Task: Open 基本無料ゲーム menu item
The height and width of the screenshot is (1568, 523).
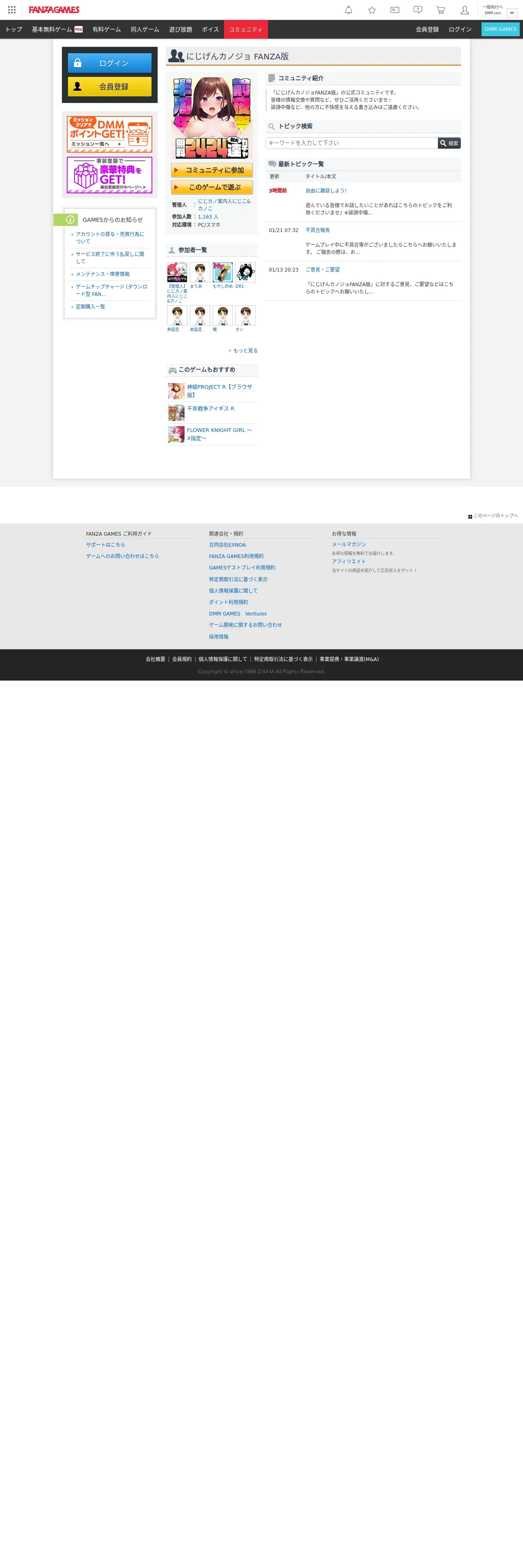Action: point(57,29)
